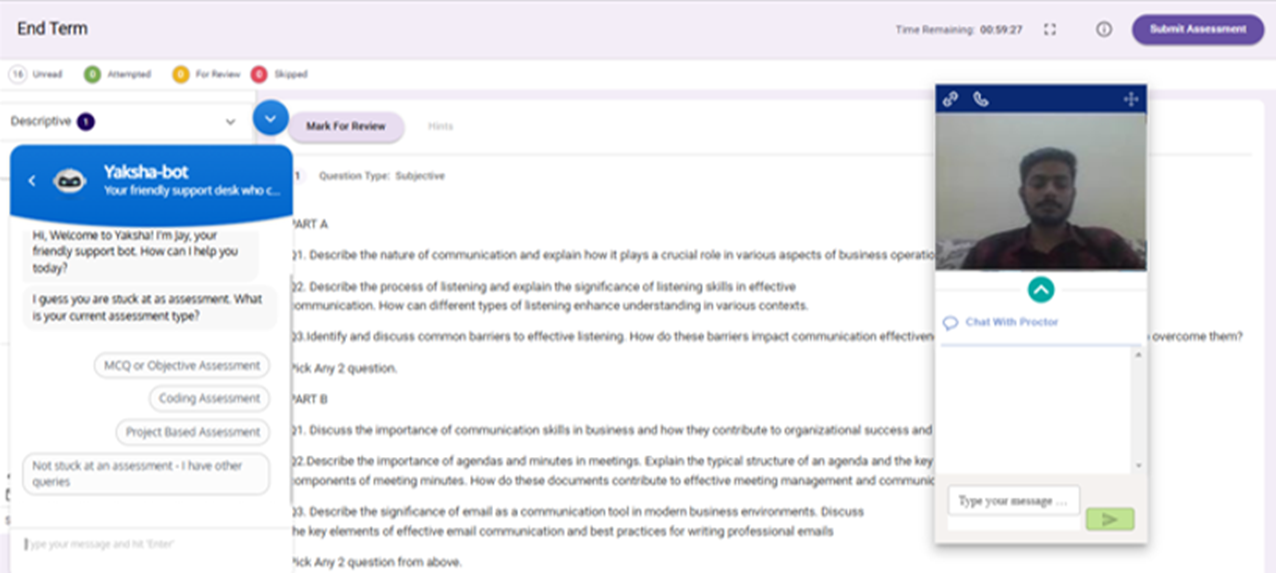Select Project Based Assessment option
The height and width of the screenshot is (573, 1276).
point(193,432)
